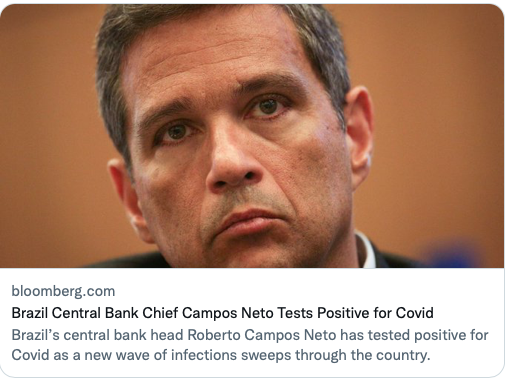
Task: Select the 'sweeps through the country' description line
Action: click(221, 355)
